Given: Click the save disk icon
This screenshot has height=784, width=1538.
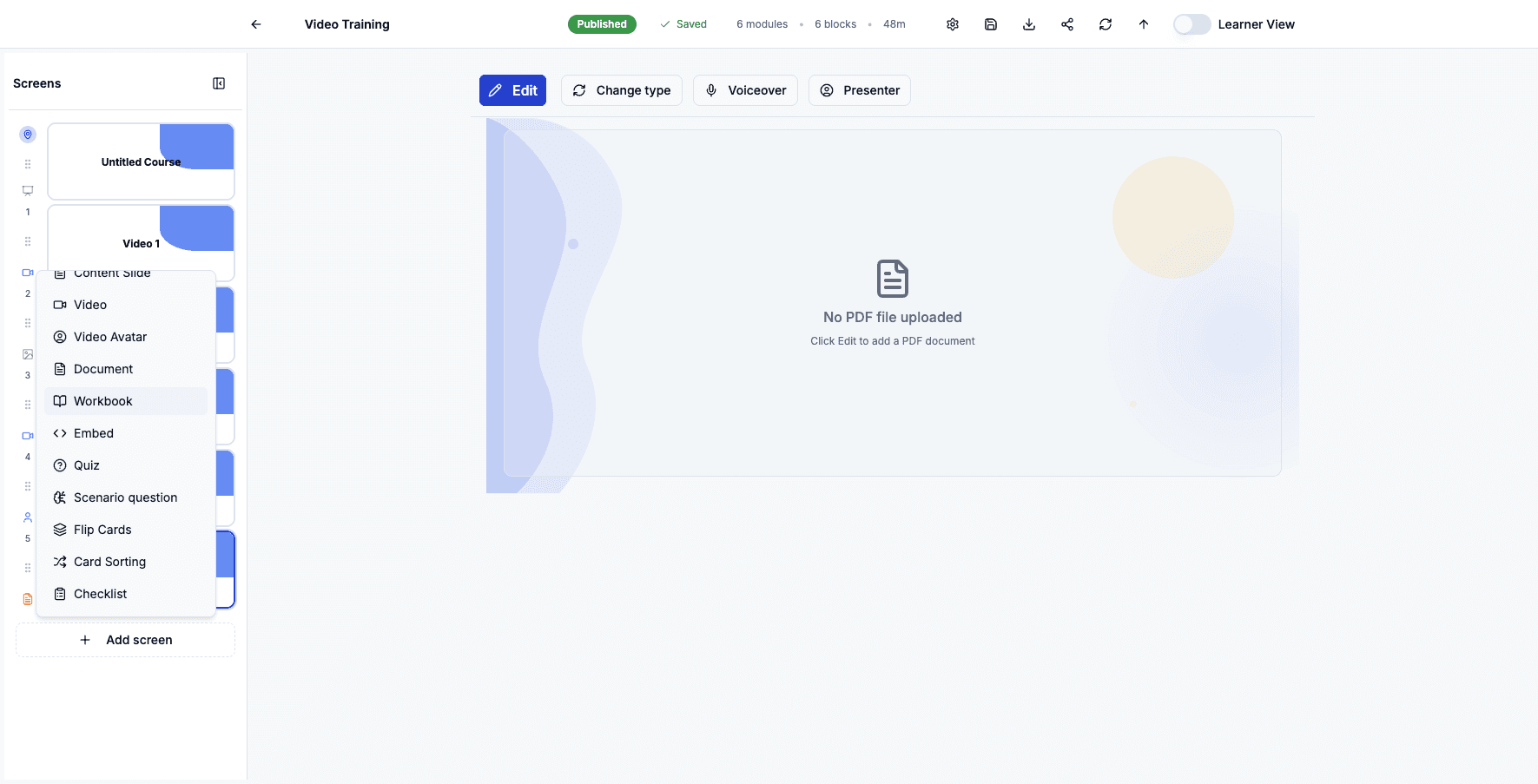Looking at the screenshot, I should click(x=991, y=24).
